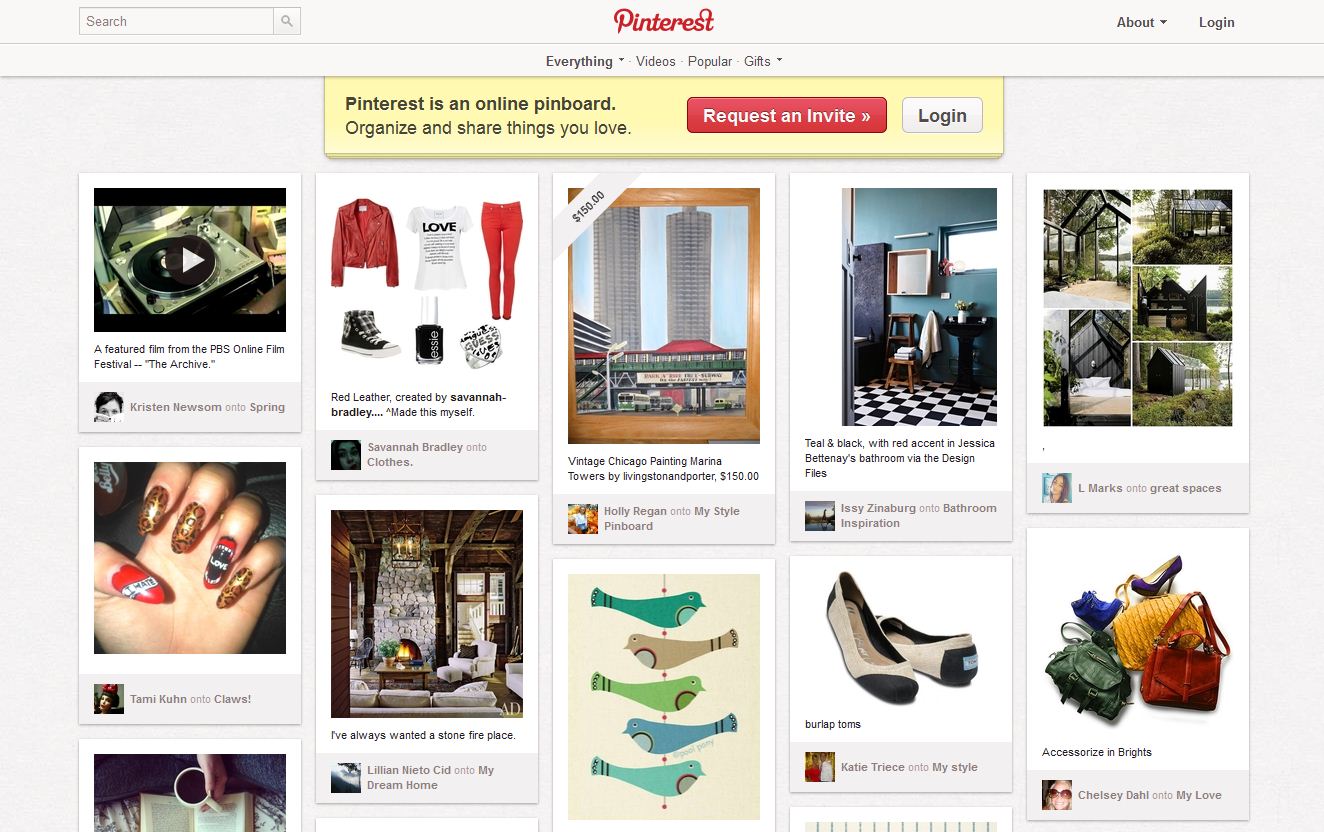This screenshot has width=1324, height=832.
Task: Go to the Popular section
Action: click(710, 61)
